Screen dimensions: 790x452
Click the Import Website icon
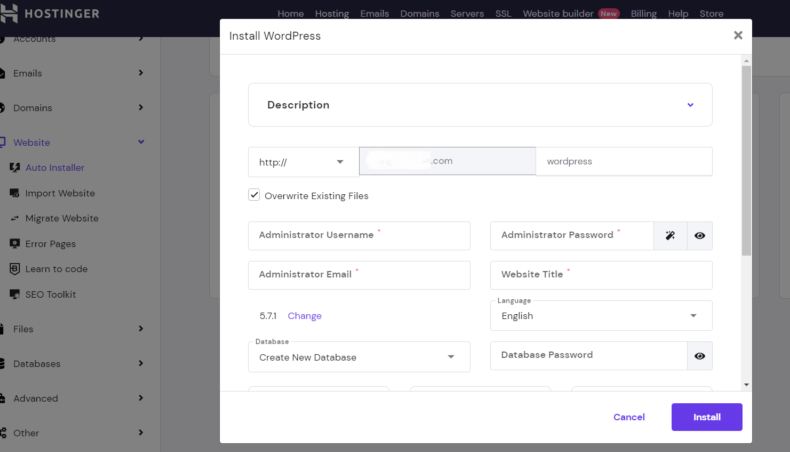pyautogui.click(x=15, y=193)
